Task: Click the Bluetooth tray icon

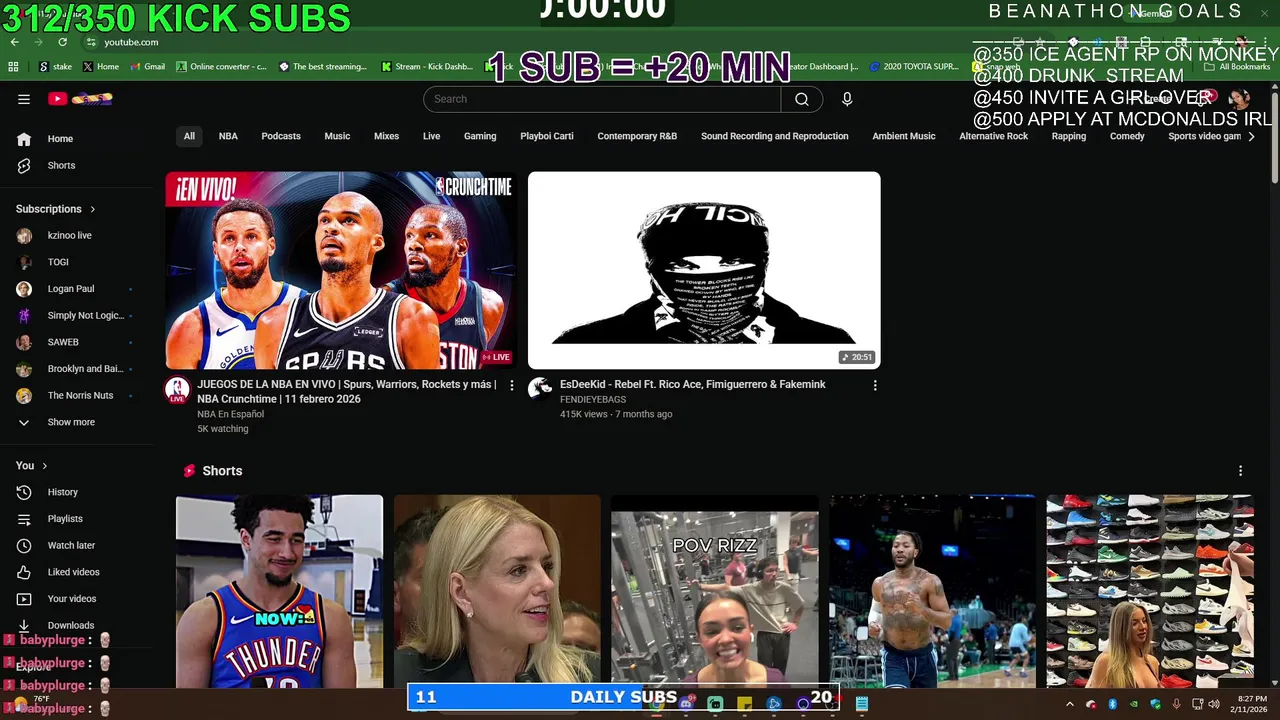Action: point(1112,704)
